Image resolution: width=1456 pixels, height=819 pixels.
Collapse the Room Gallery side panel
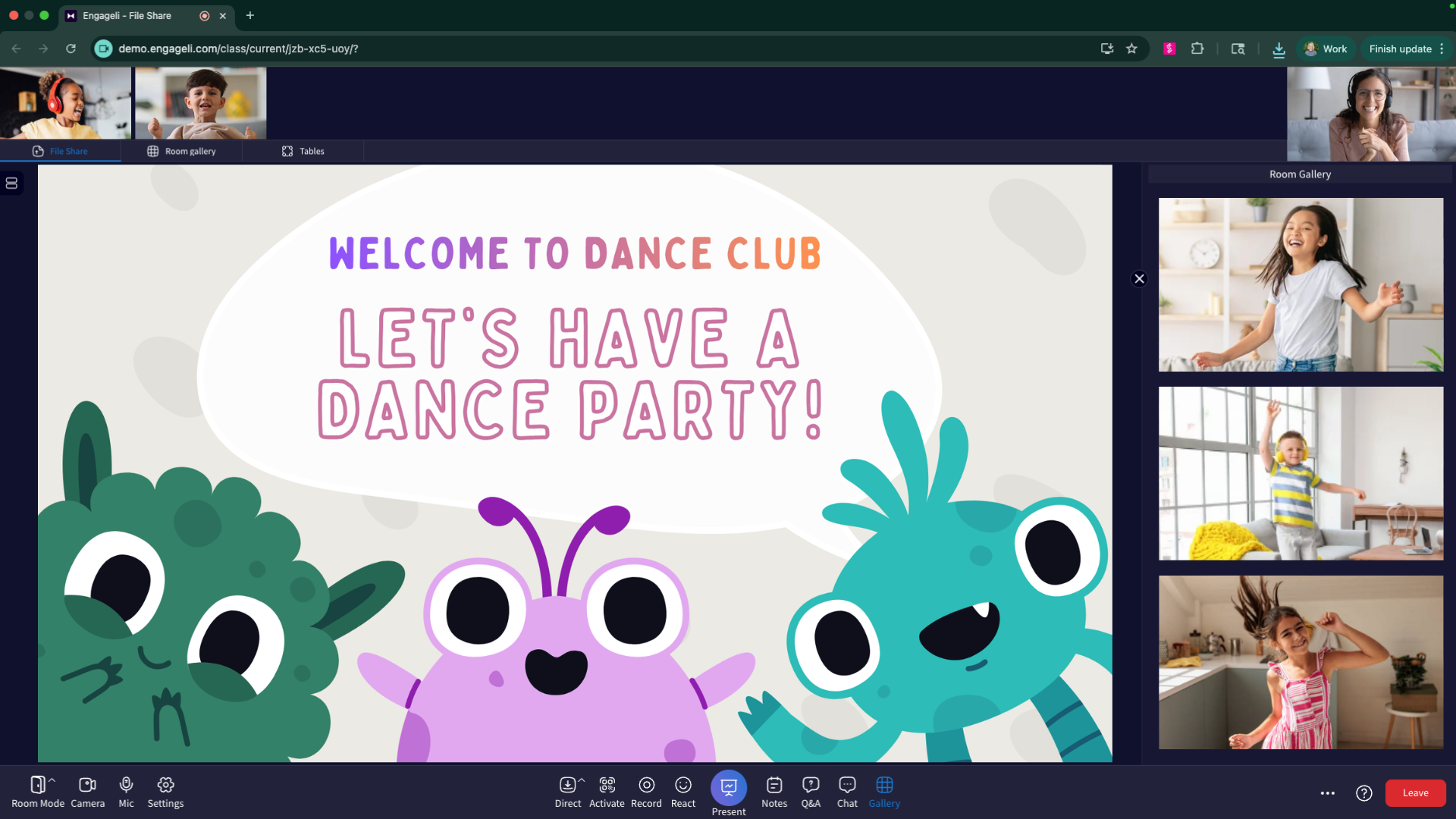(1139, 278)
